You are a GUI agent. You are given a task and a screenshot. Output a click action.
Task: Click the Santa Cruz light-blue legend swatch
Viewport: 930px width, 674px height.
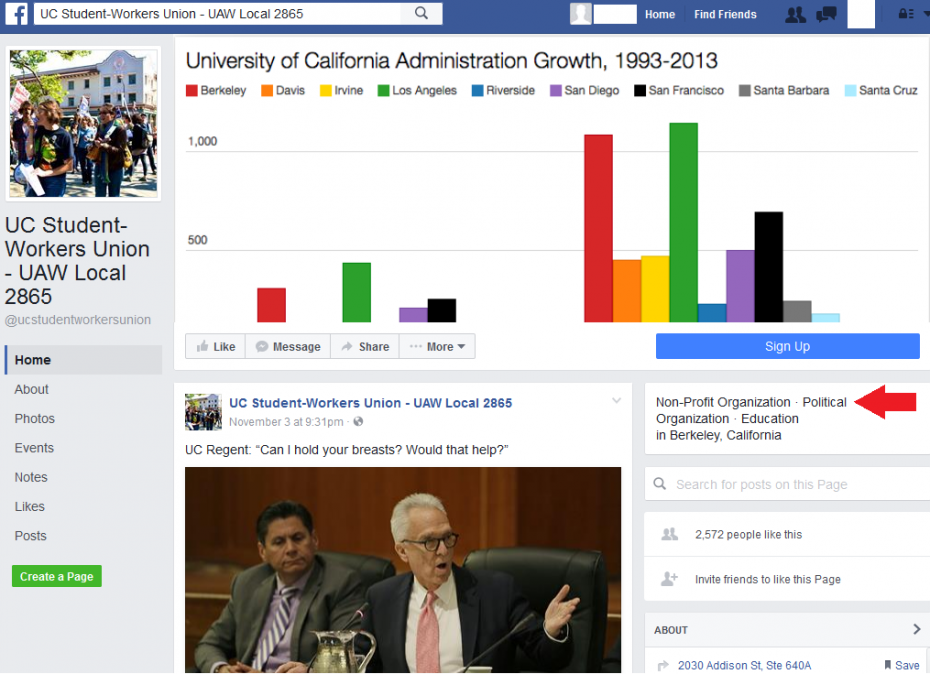851,90
